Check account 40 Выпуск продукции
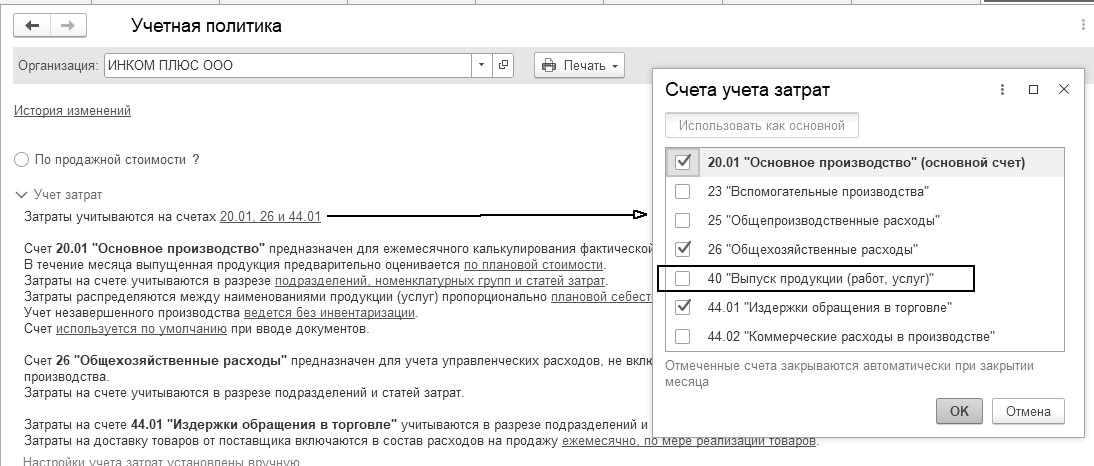The image size is (1094, 466). (x=683, y=278)
